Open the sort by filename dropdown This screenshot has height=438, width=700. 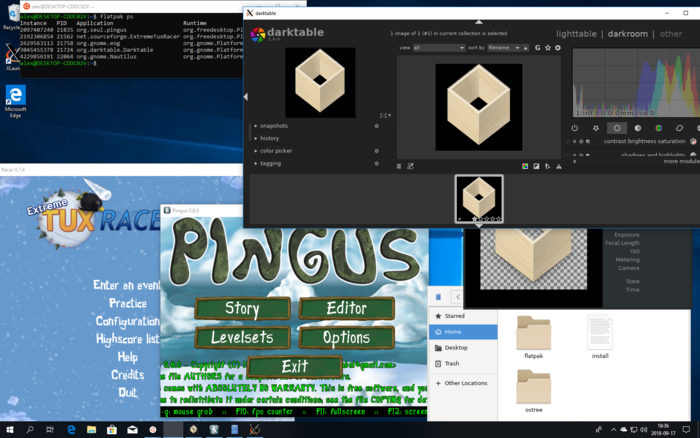coord(503,47)
